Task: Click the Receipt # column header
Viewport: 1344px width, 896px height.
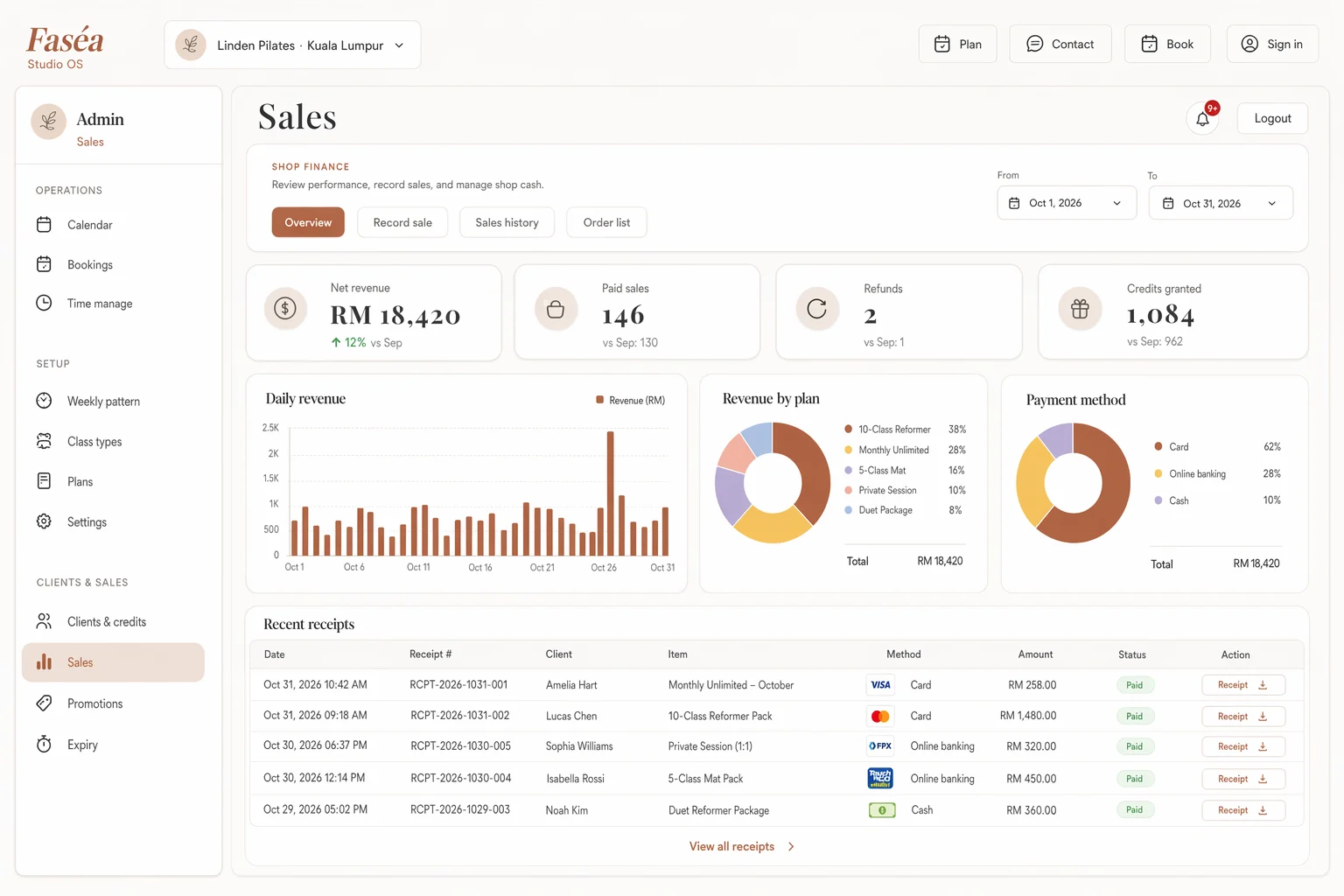Action: [x=430, y=654]
